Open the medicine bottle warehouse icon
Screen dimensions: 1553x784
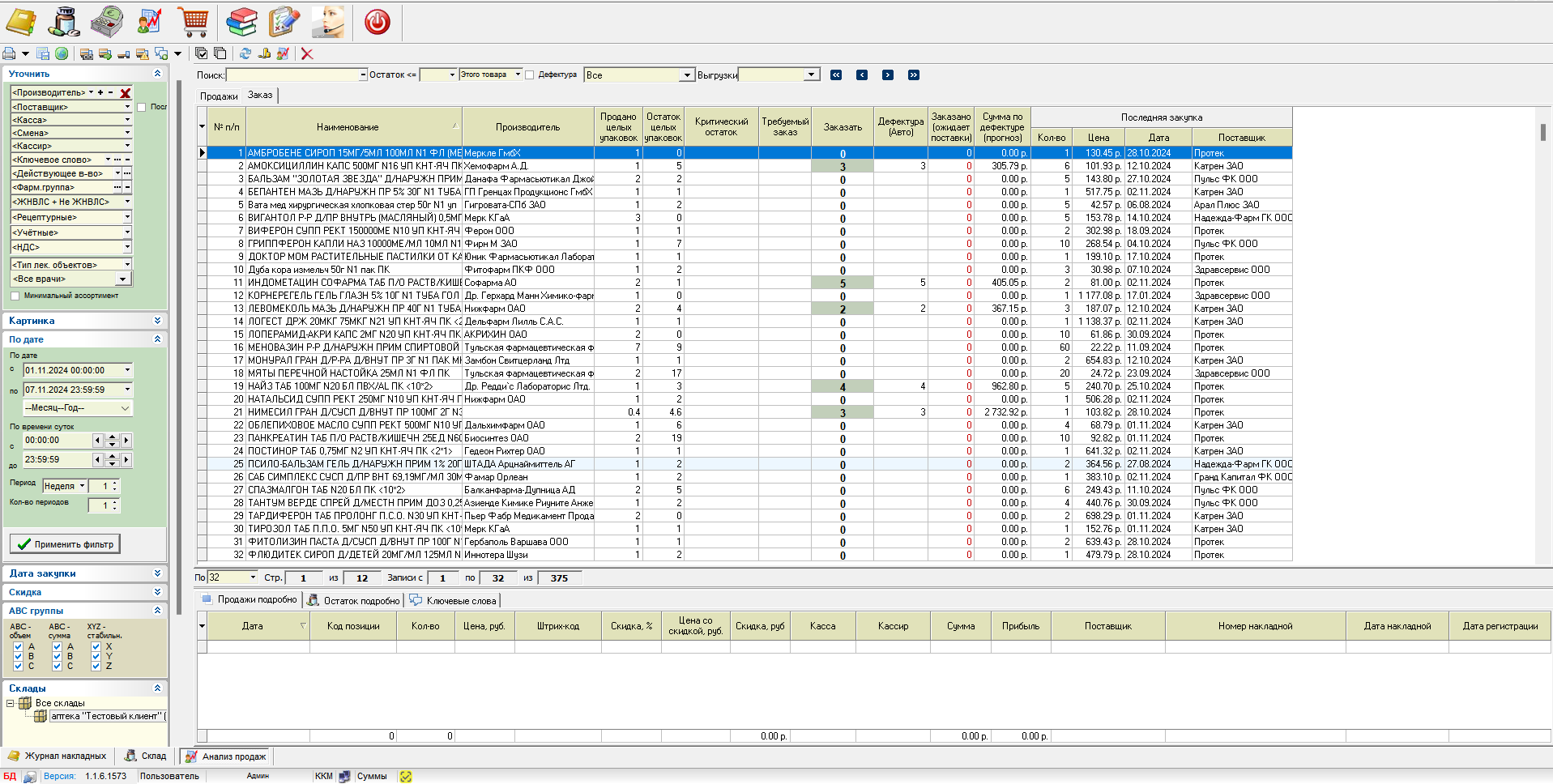pyautogui.click(x=64, y=22)
